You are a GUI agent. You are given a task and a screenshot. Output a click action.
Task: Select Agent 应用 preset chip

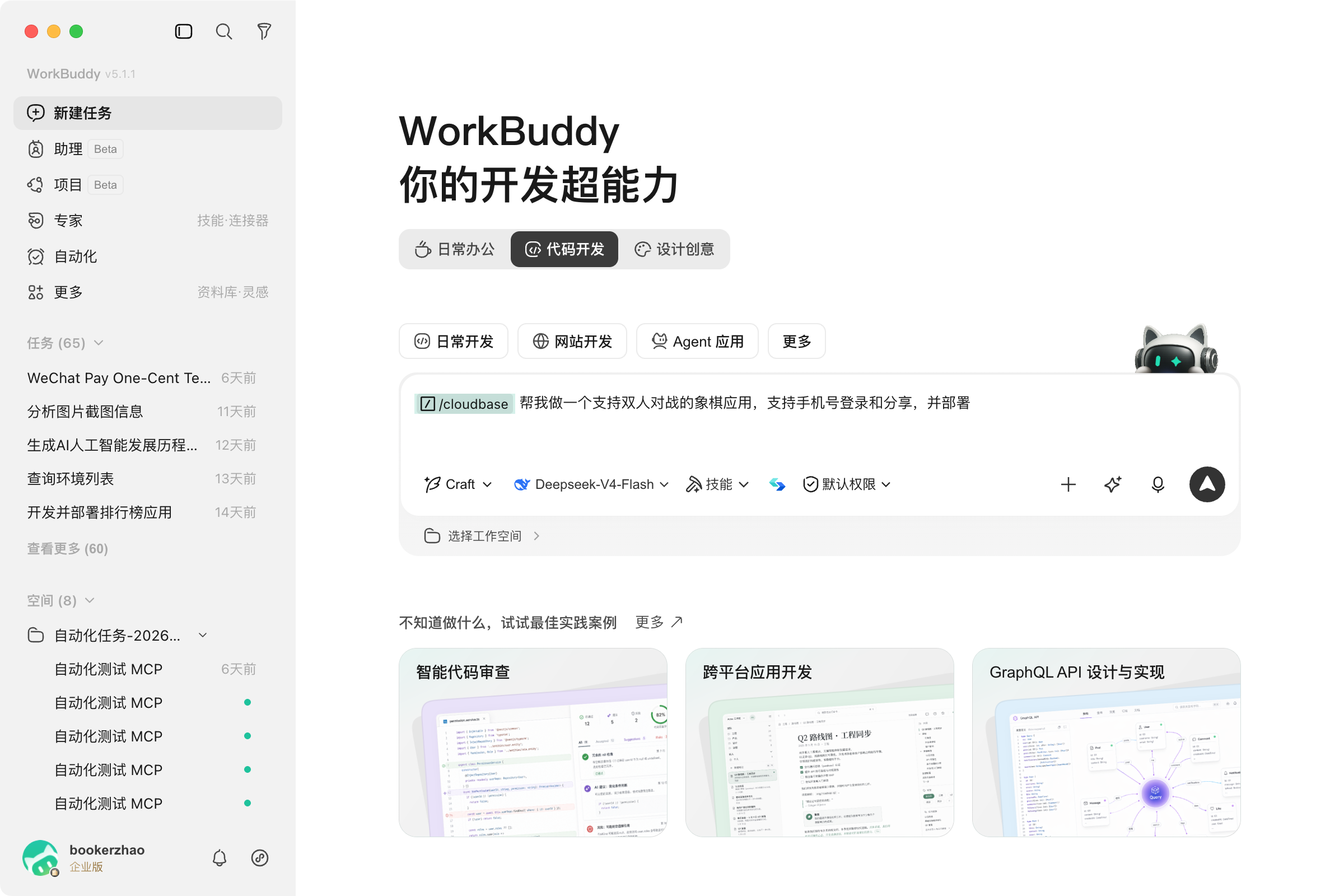[697, 341]
